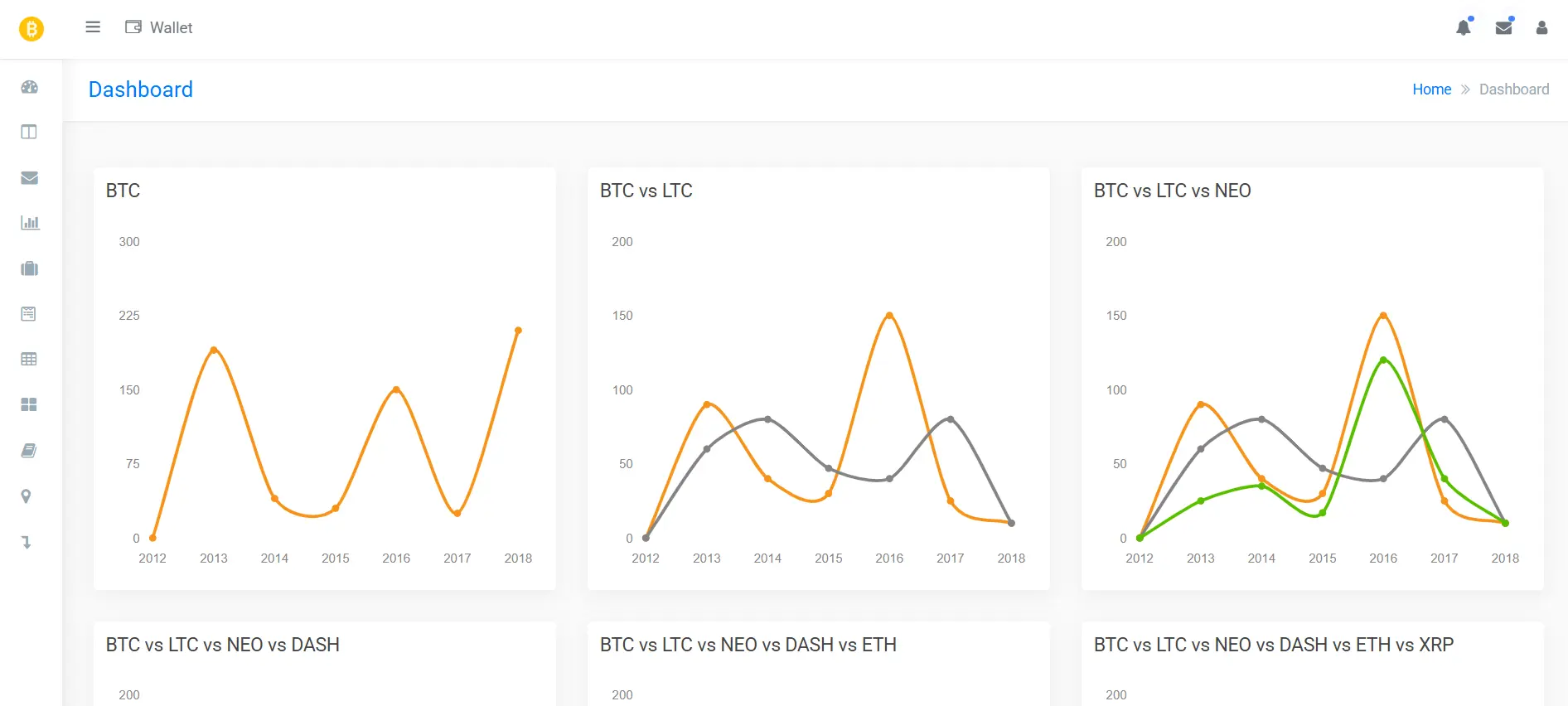This screenshot has height=706, width=1568.
Task: Open the Home breadcrumb link
Action: point(1431,89)
